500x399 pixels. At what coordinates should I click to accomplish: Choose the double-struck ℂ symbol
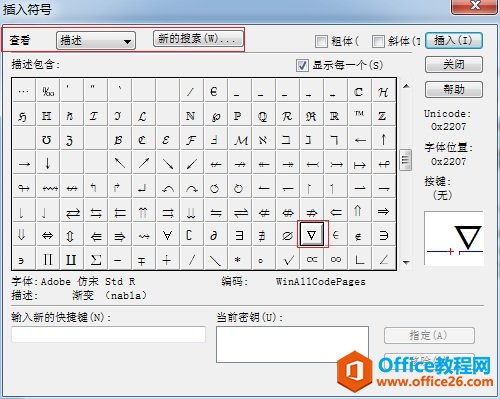pos(359,91)
